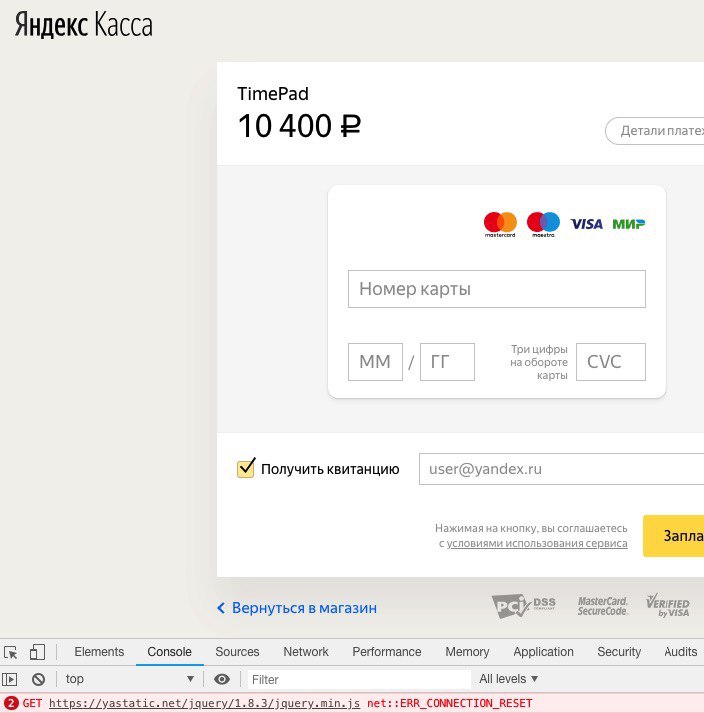Activate DevTools element inspector icon
This screenshot has height=713, width=704.
pos(10,652)
